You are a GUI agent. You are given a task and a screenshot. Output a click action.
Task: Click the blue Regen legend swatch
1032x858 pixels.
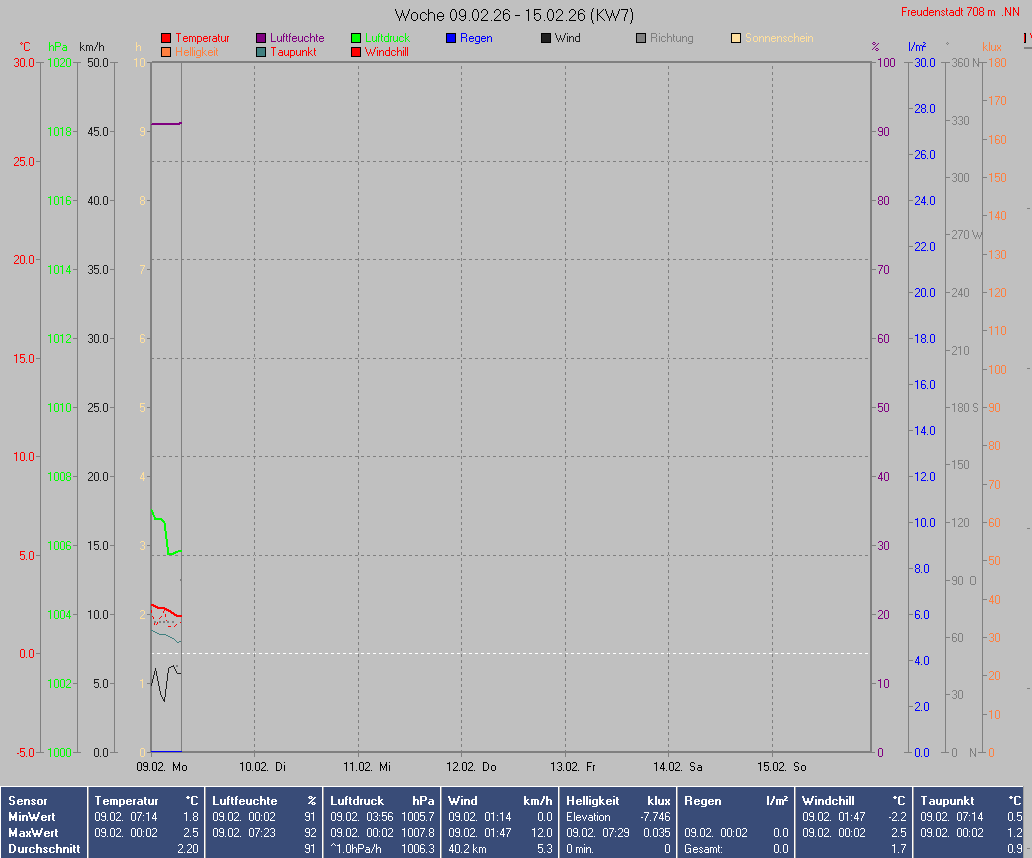tap(451, 38)
